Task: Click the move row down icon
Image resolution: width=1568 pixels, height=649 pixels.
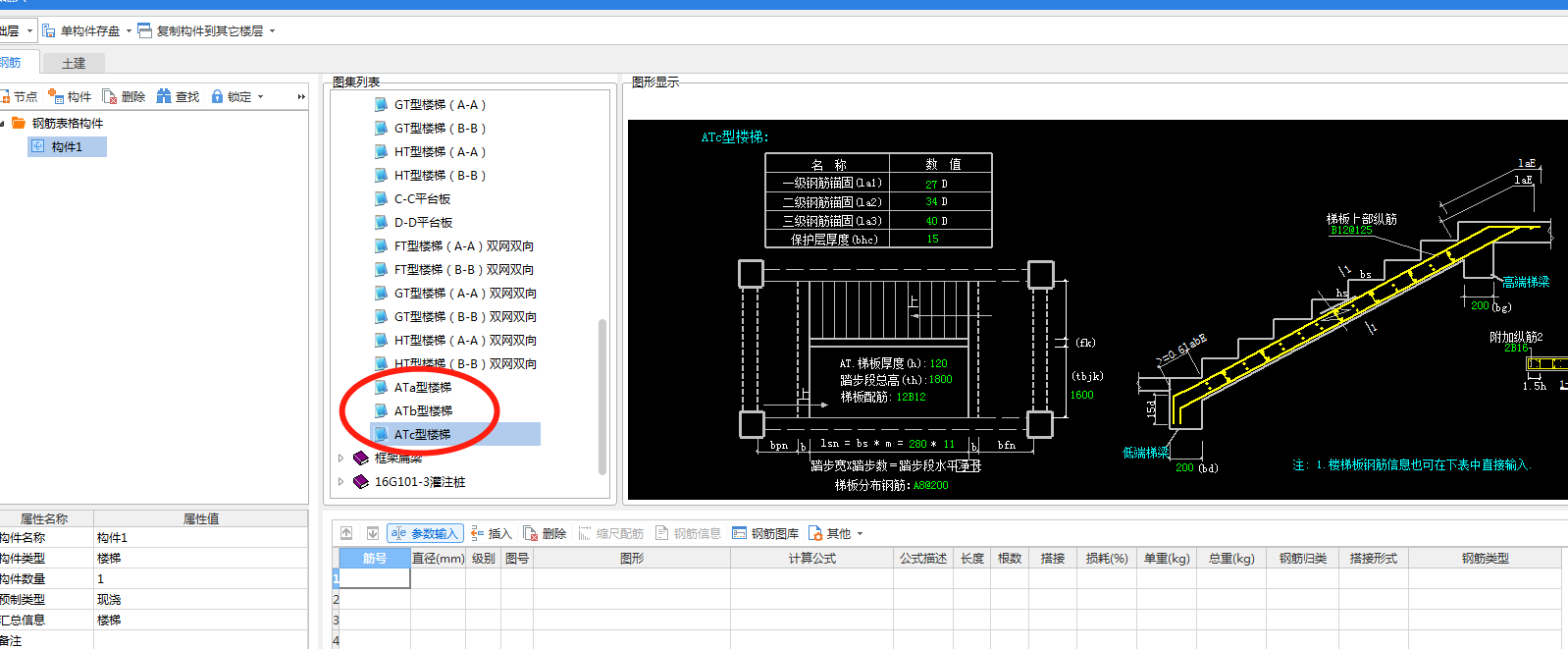Action: click(x=372, y=533)
